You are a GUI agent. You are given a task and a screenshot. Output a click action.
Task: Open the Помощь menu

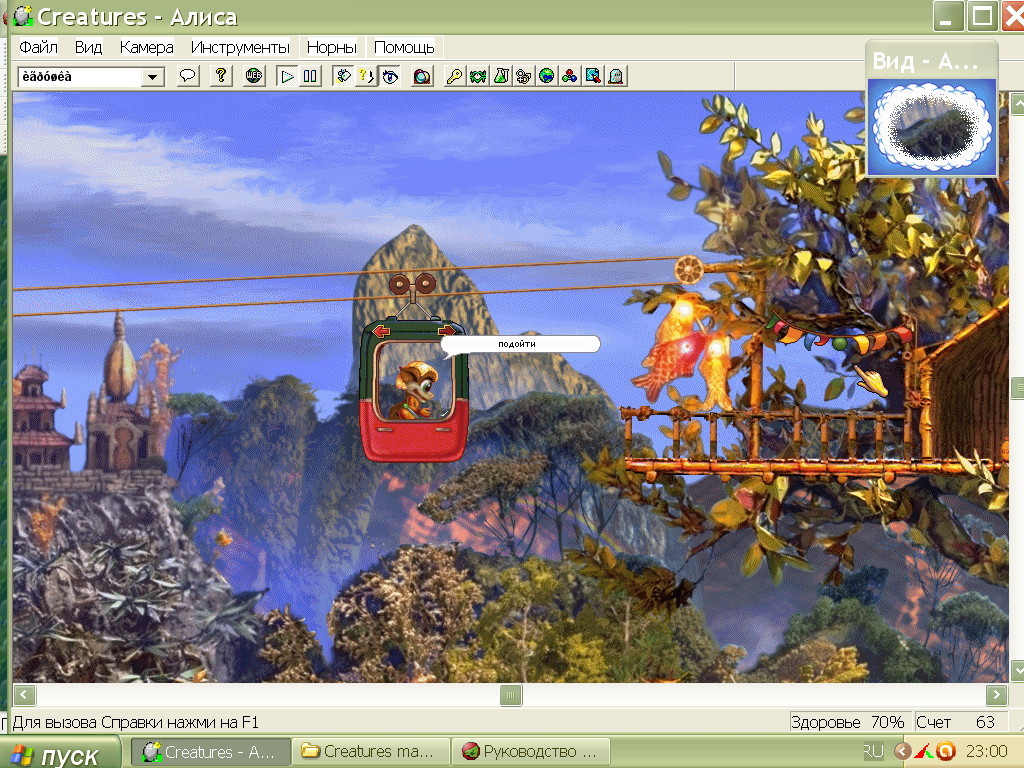[x=404, y=47]
